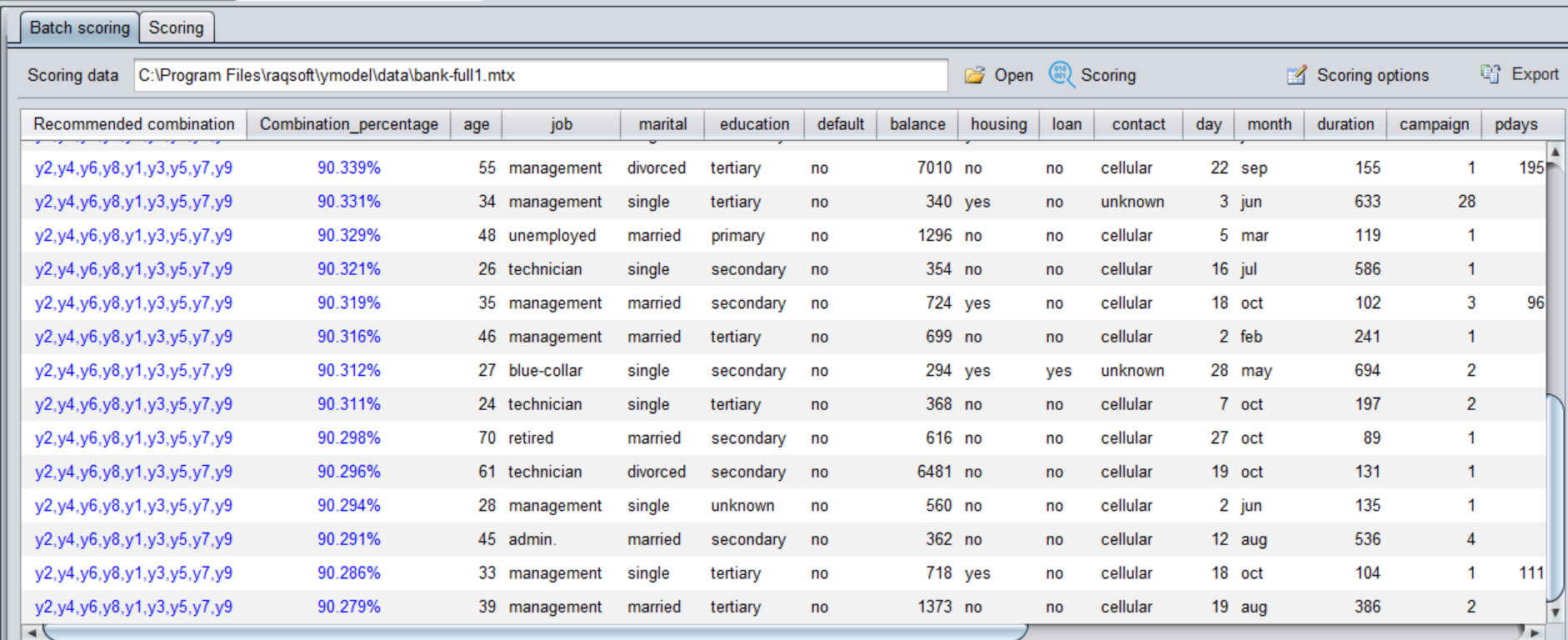Click the Export icon
The image size is (1568, 640).
coord(1491,74)
